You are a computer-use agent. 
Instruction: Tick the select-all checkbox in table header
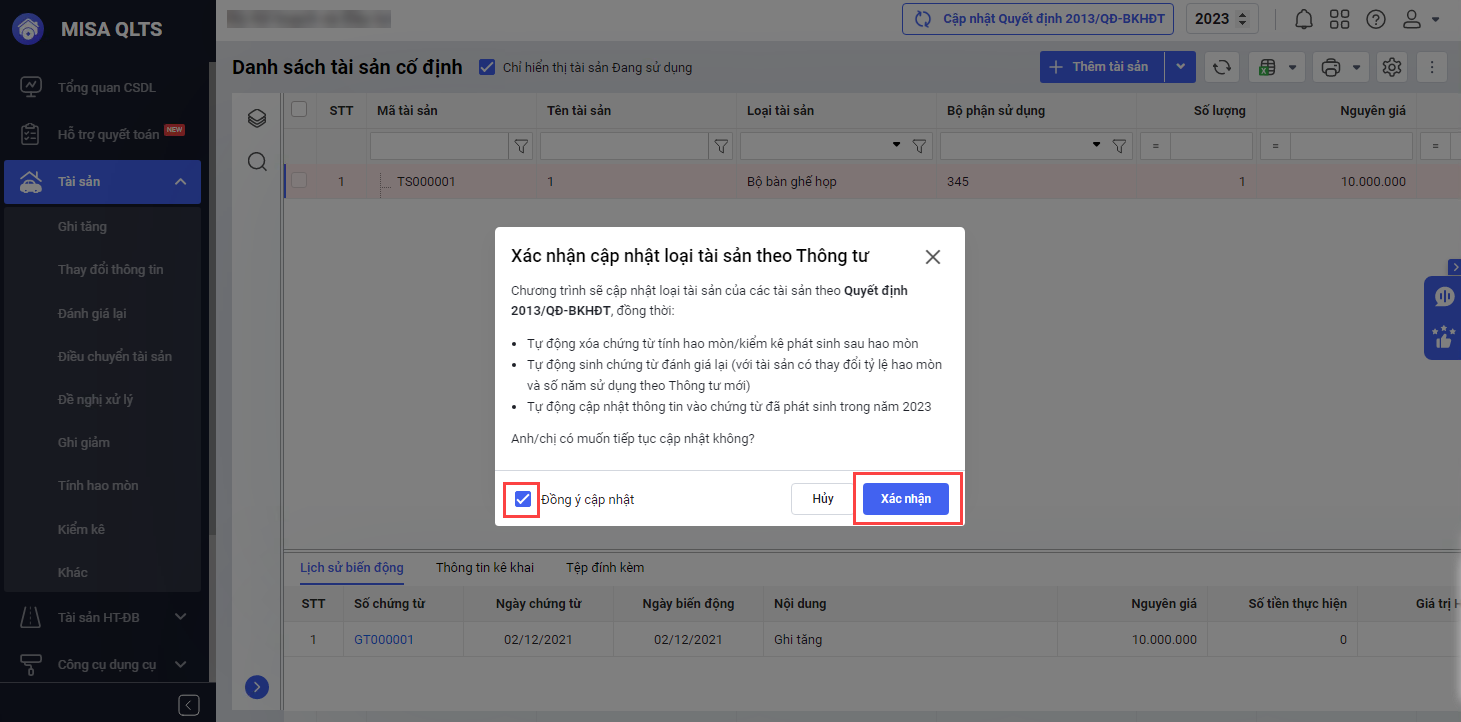299,109
